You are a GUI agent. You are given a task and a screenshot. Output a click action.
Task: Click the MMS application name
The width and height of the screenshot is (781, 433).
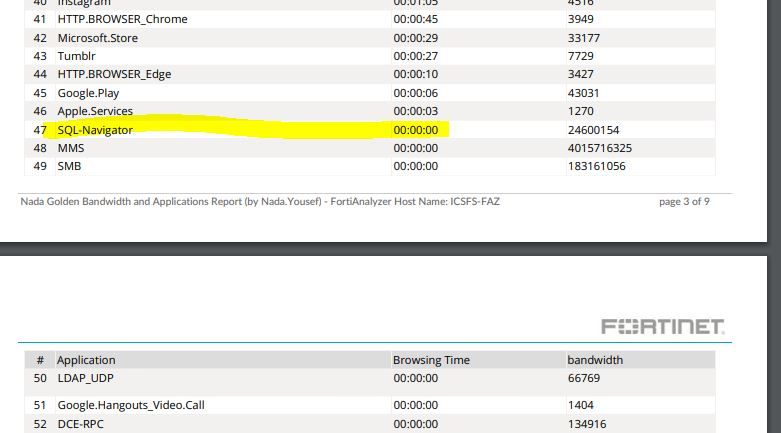pos(71,148)
